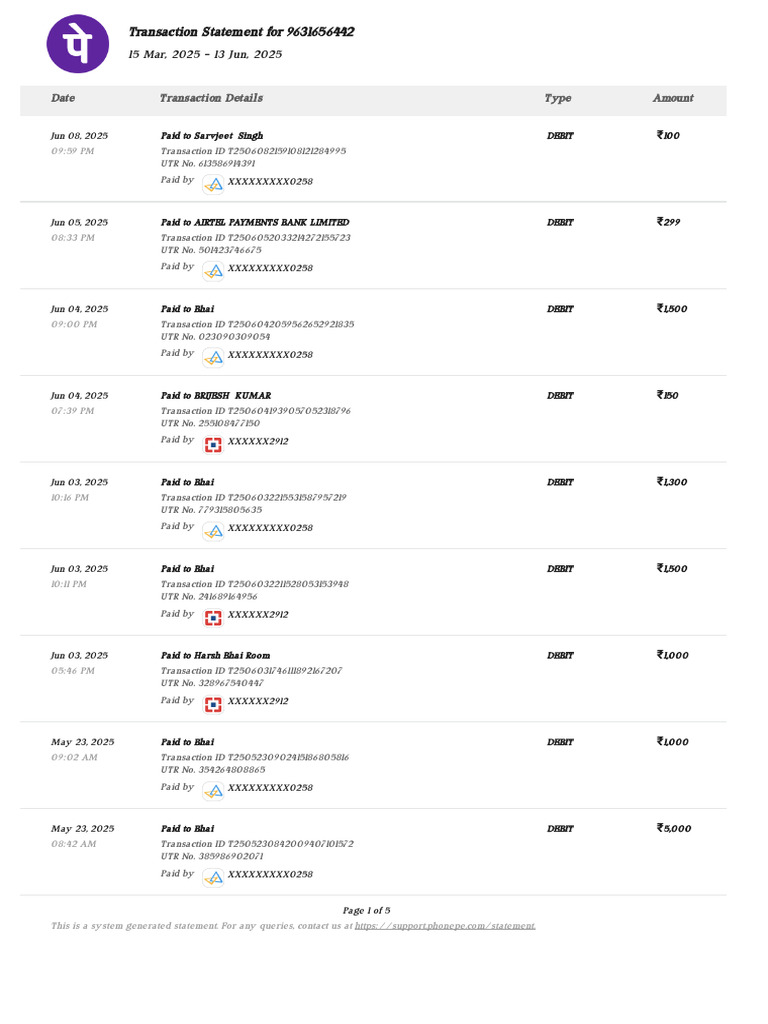Select 'Paid to Sarvjeet Singh' entry

pyautogui.click(x=212, y=135)
